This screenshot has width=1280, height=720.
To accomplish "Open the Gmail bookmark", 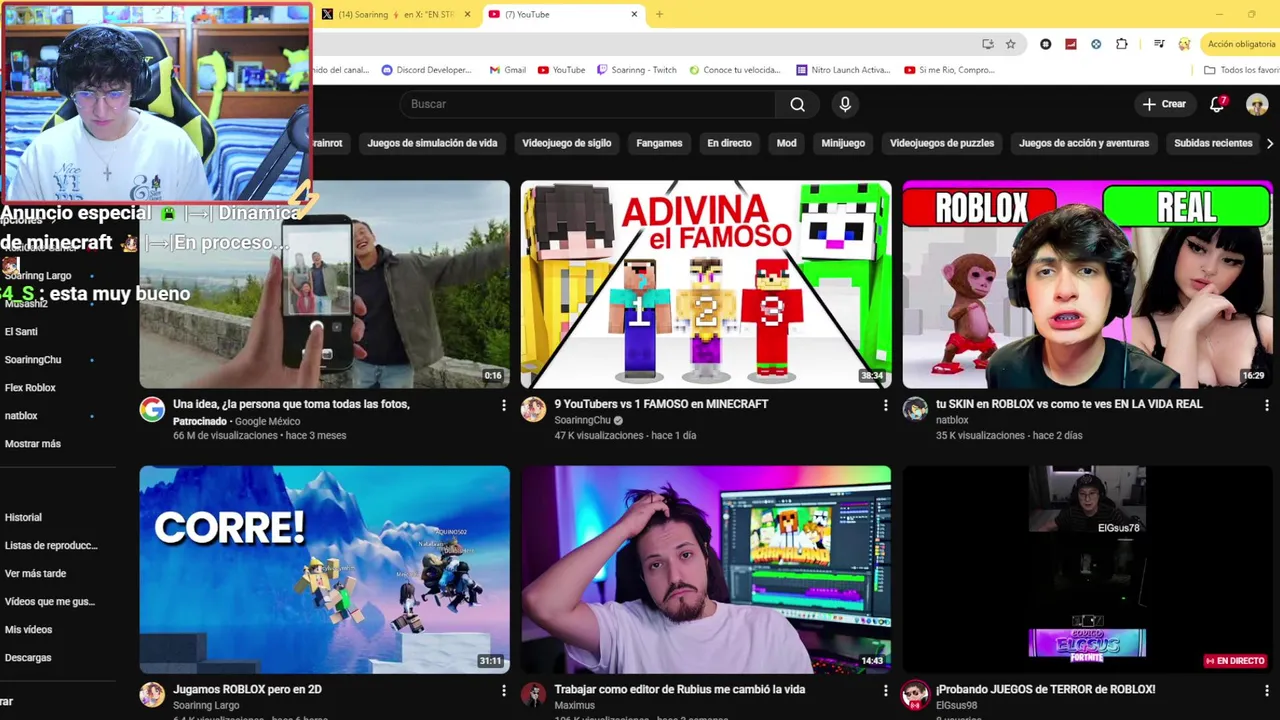I will click(508, 70).
